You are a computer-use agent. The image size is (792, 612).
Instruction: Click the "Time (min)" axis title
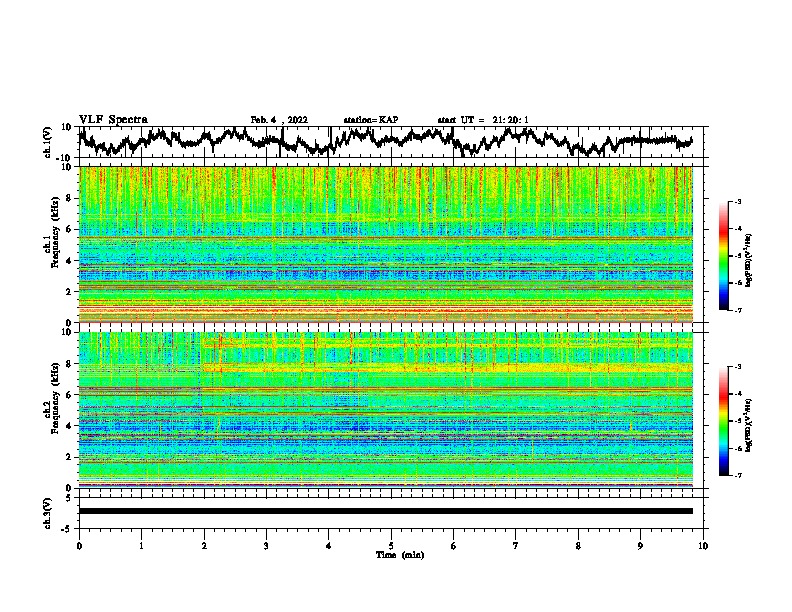(400, 555)
